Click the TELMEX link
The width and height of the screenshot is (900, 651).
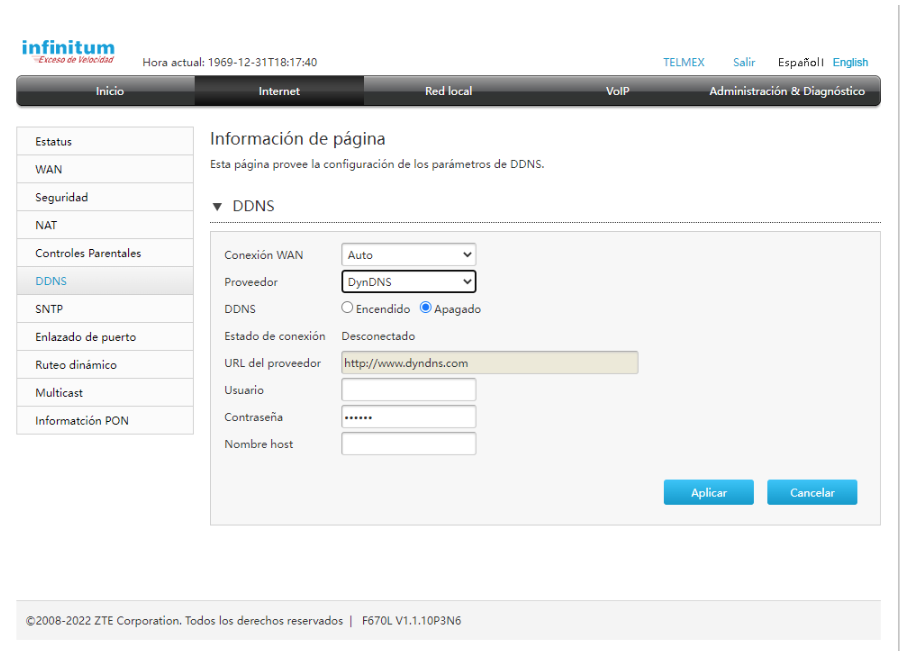click(x=683, y=62)
